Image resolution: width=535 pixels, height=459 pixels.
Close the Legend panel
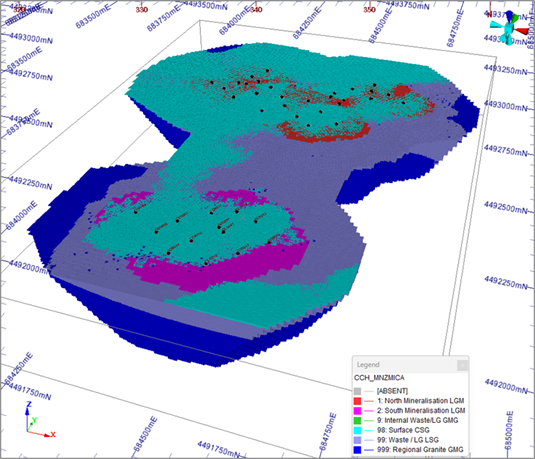click(462, 365)
